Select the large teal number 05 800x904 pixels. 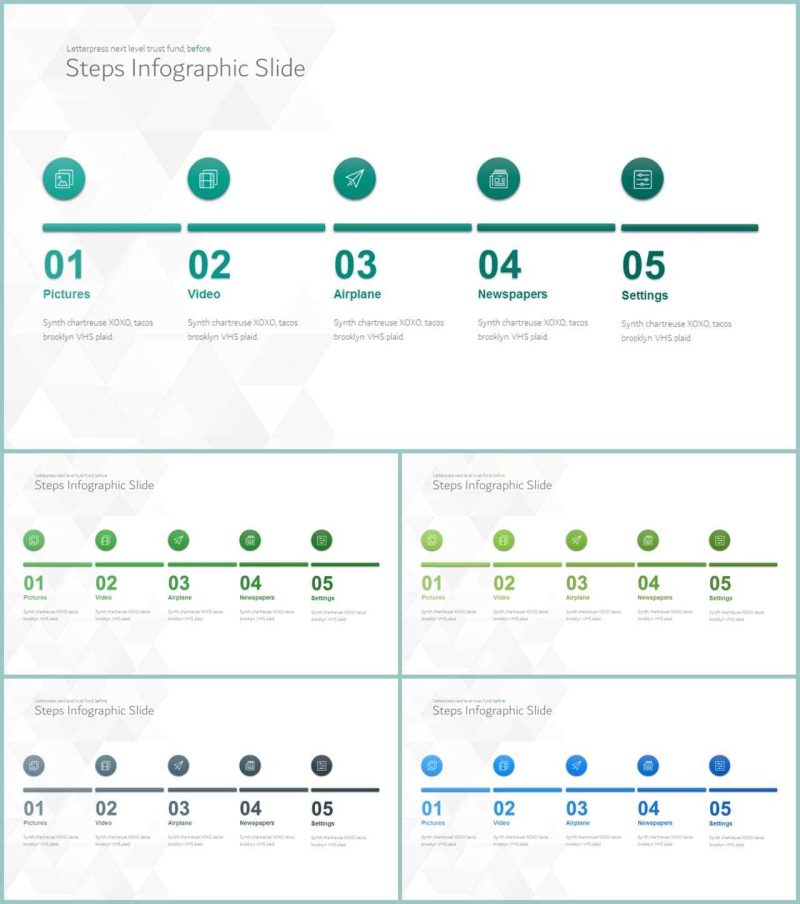click(644, 265)
